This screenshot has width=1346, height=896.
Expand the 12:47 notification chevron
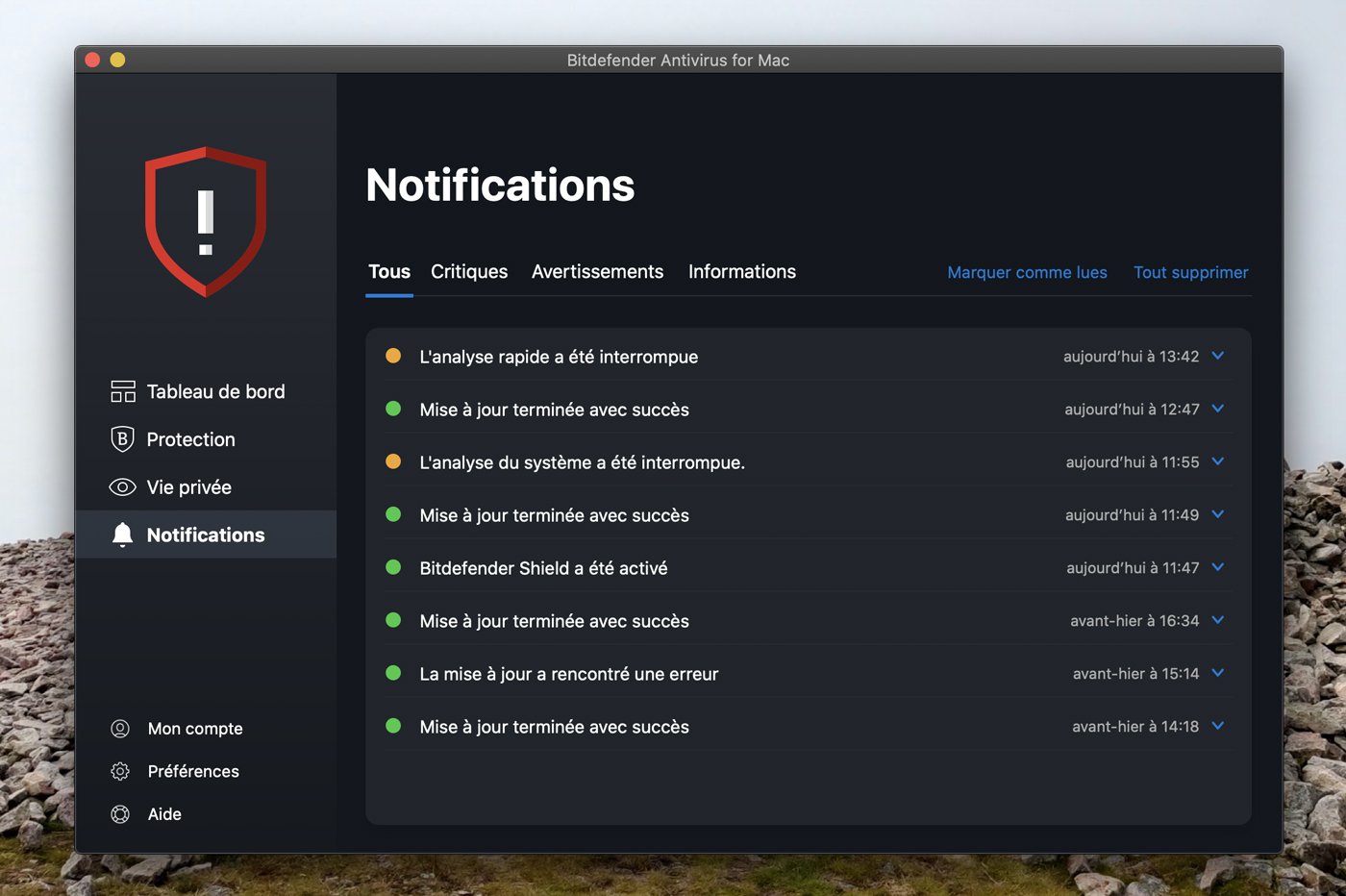pyautogui.click(x=1218, y=409)
